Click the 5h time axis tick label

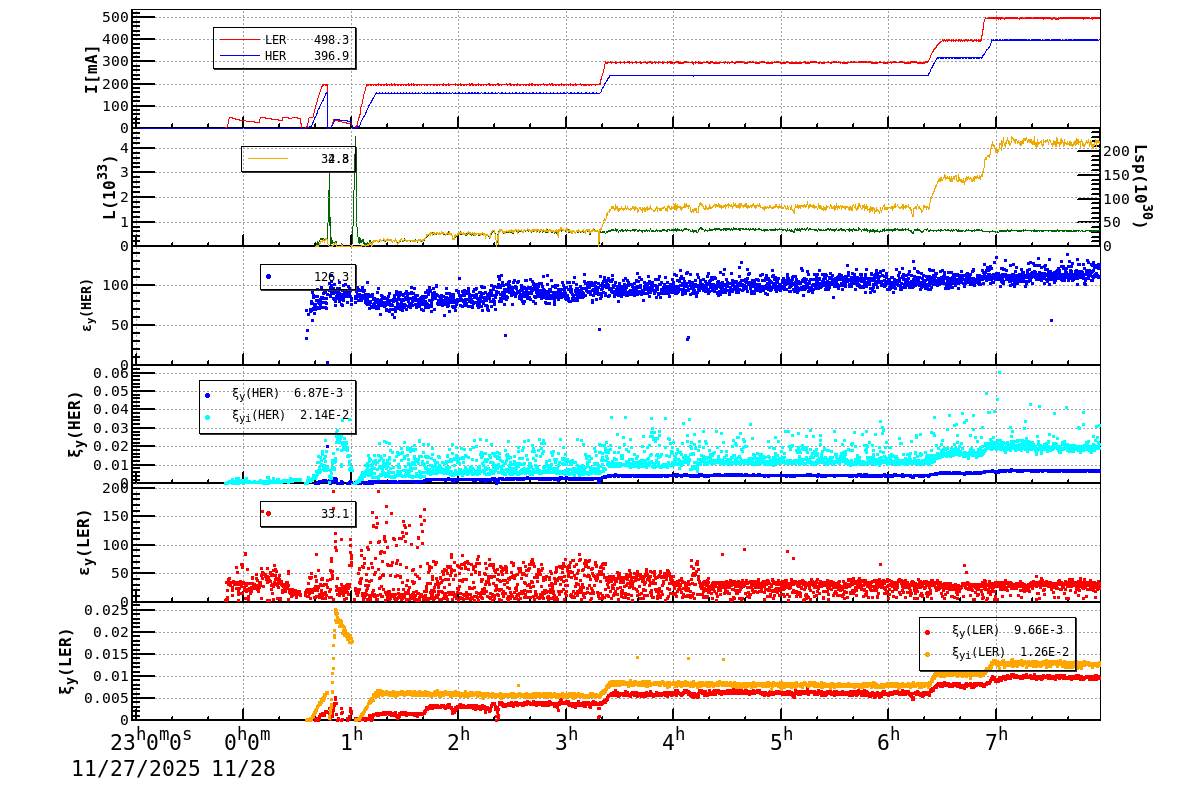[x=781, y=742]
